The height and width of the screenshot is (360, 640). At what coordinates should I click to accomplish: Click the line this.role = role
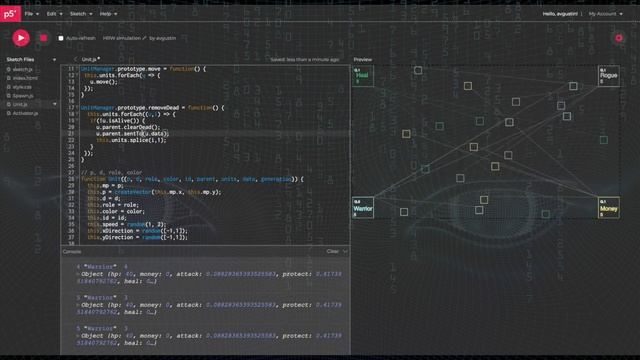pos(113,205)
